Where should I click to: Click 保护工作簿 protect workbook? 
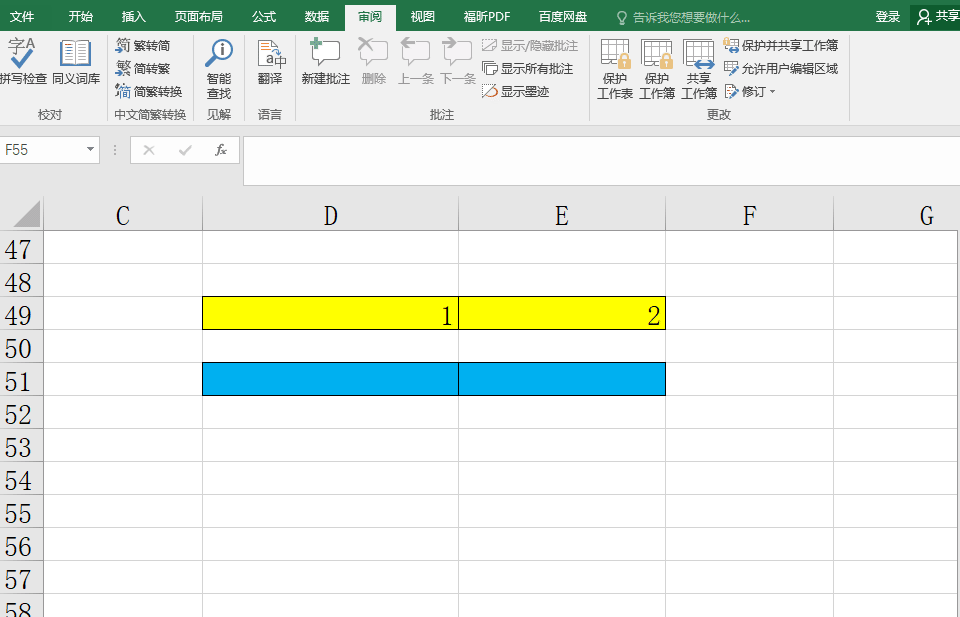[657, 69]
